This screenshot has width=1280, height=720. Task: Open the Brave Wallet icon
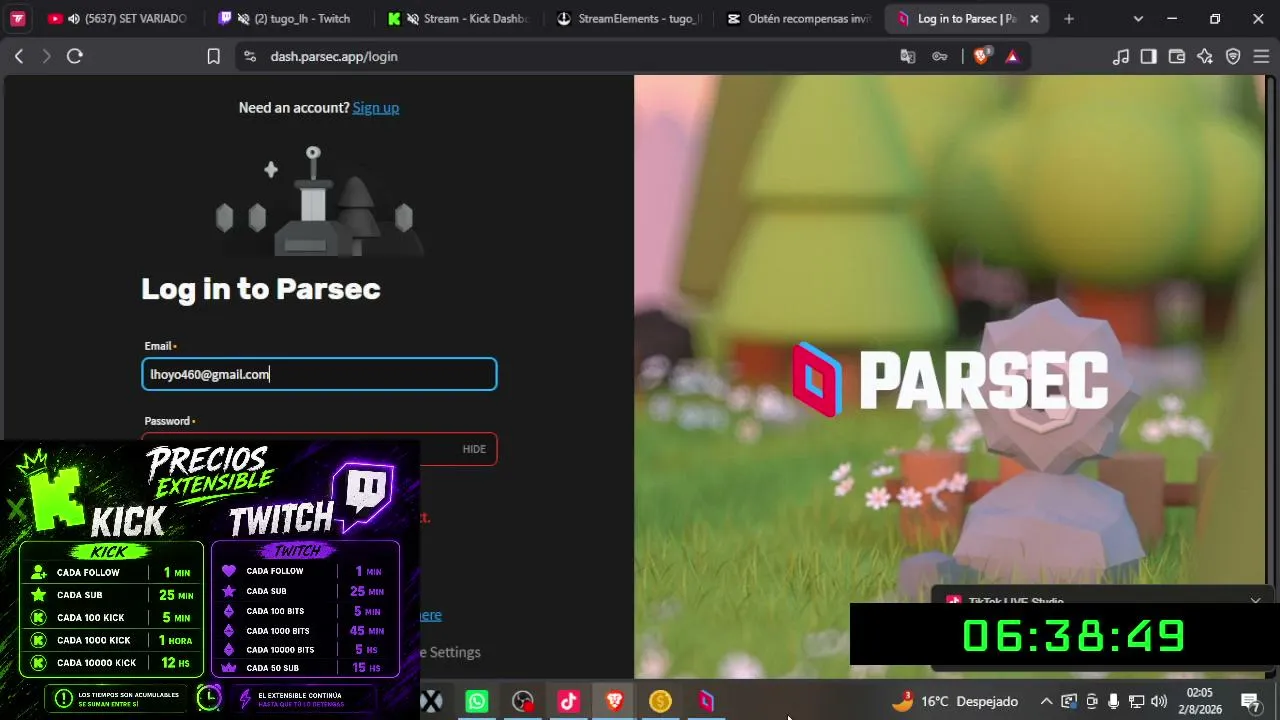pyautogui.click(x=1177, y=57)
